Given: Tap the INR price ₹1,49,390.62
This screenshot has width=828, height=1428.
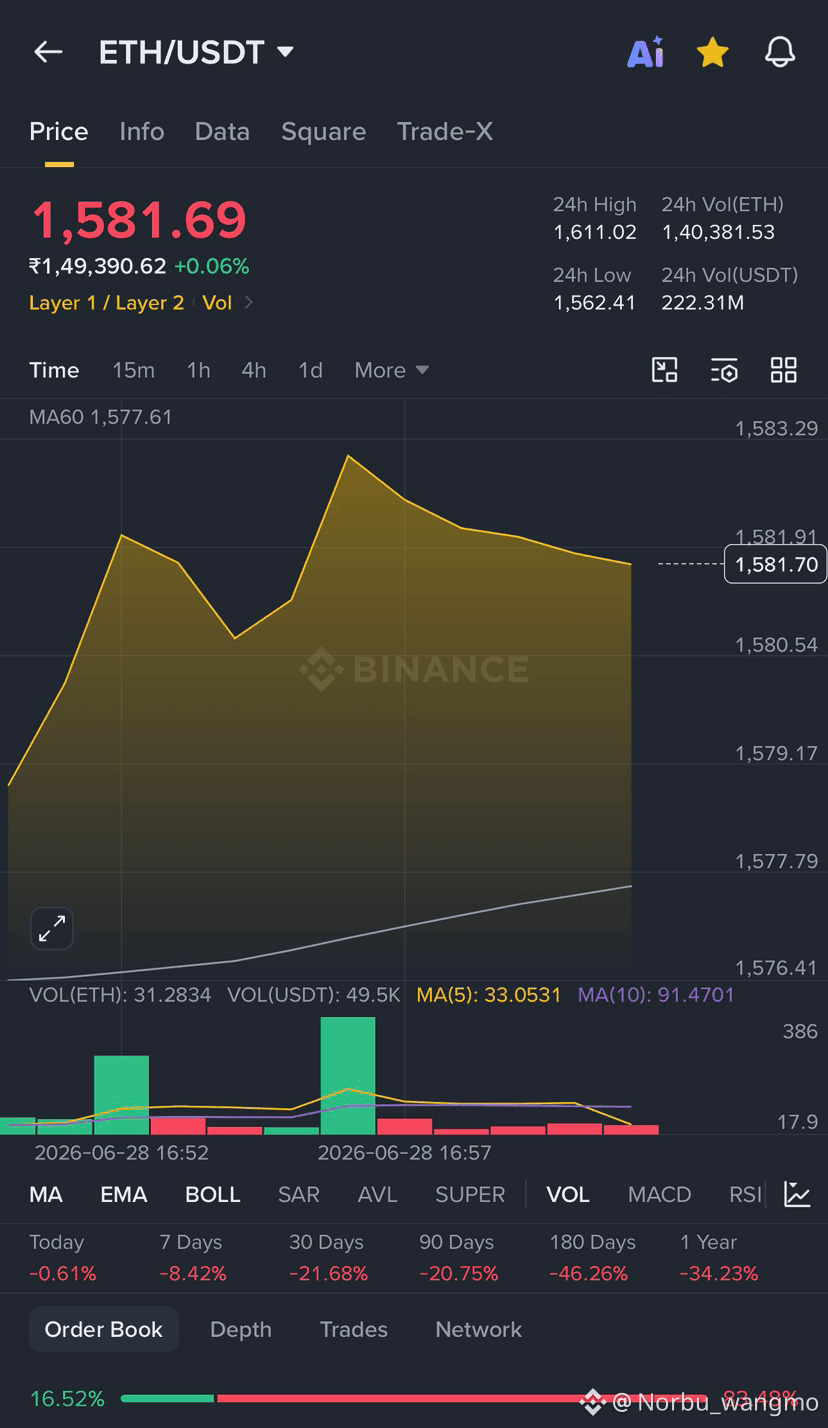Looking at the screenshot, I should [x=97, y=266].
